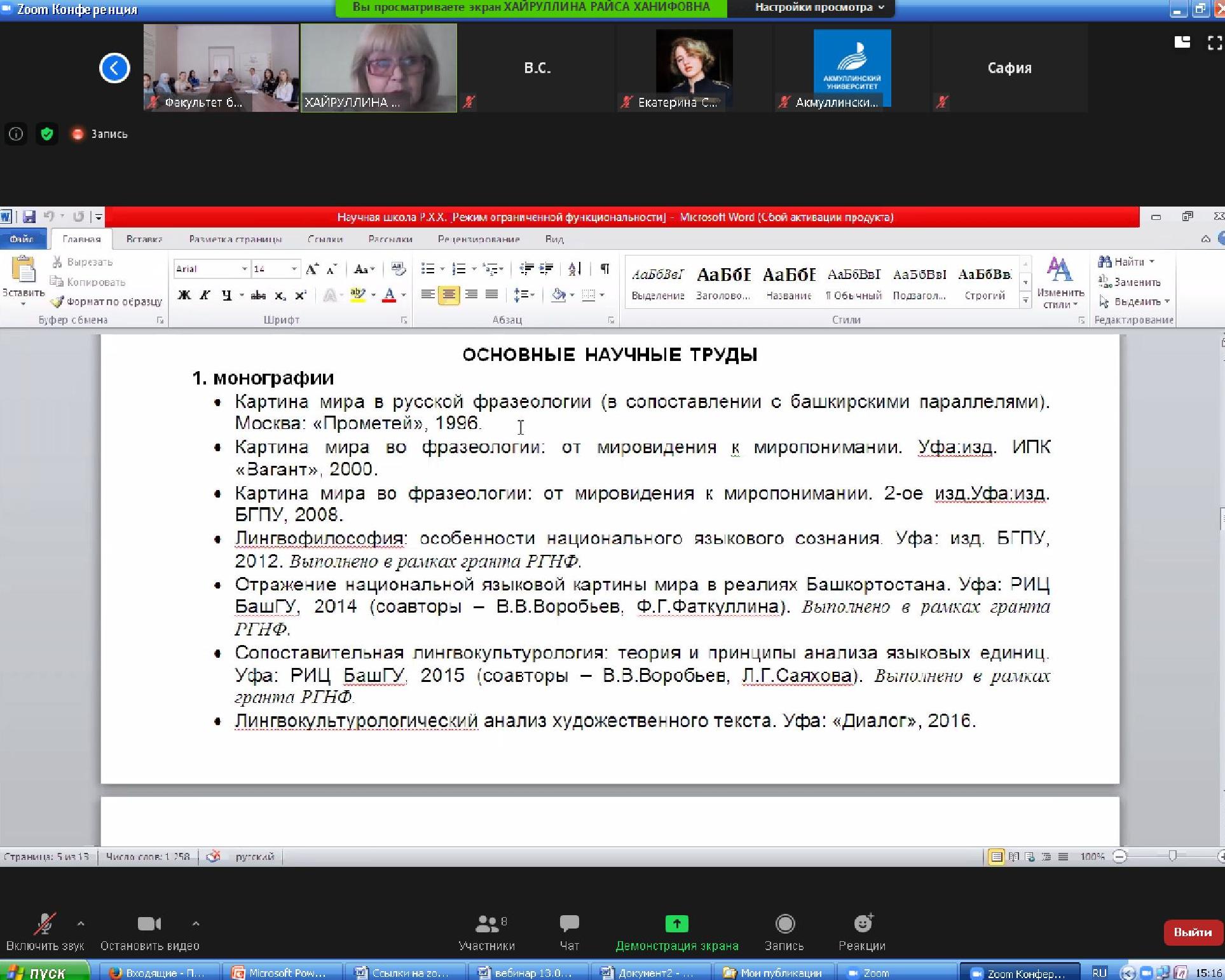The height and width of the screenshot is (980, 1225).
Task: Leave the meeting with Выйти button
Action: point(1192,932)
